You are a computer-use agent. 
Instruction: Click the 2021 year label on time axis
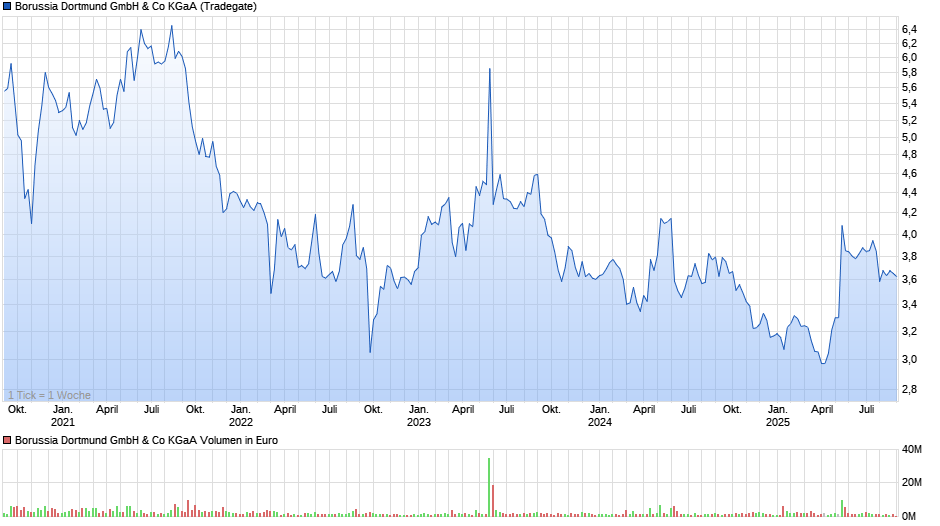[x=63, y=422]
